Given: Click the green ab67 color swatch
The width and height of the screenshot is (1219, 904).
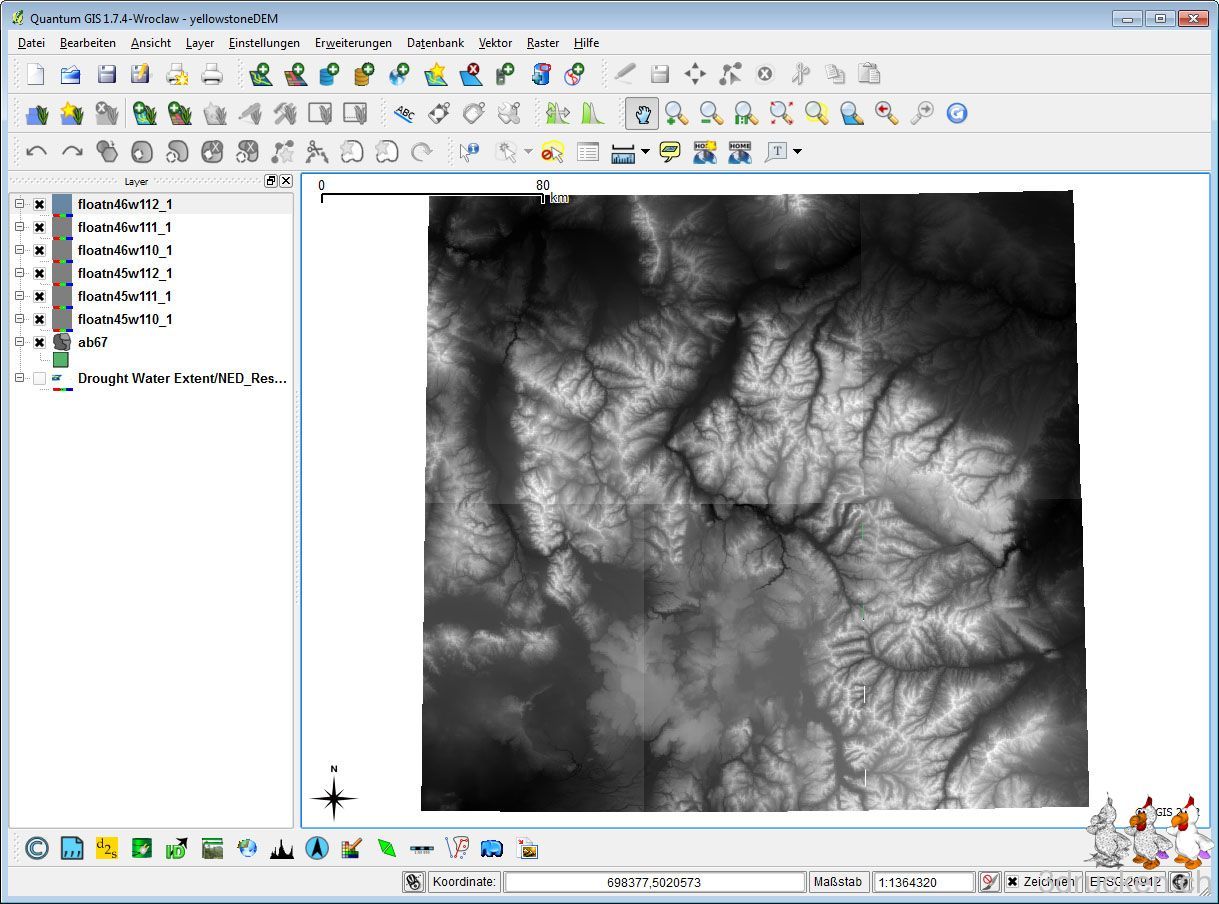Looking at the screenshot, I should (x=61, y=360).
